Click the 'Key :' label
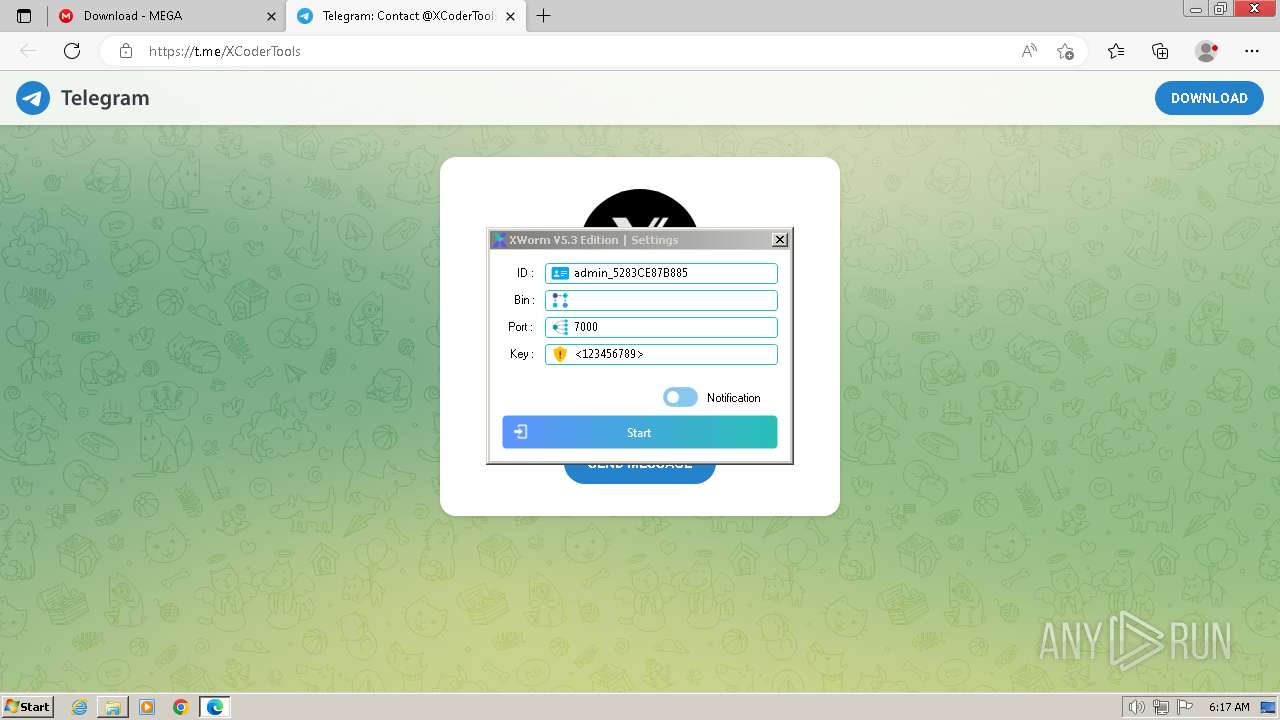The height and width of the screenshot is (720, 1280). point(522,354)
